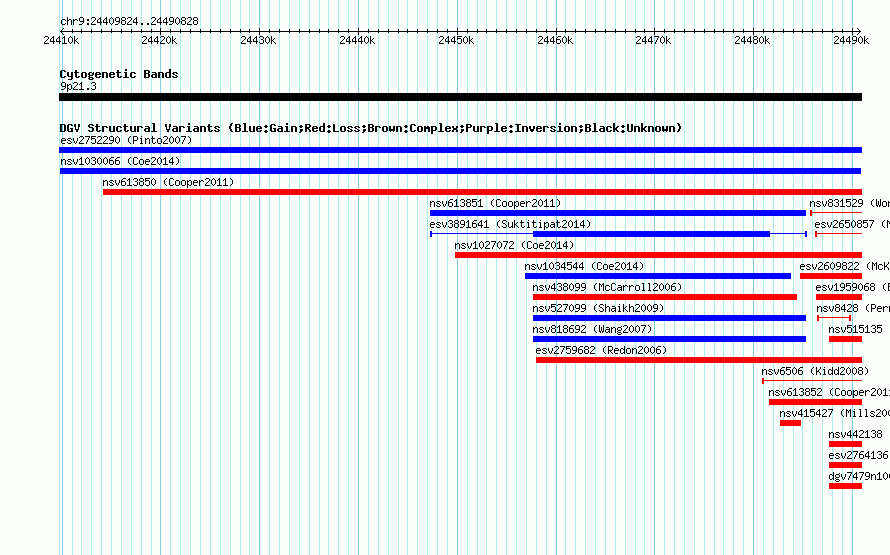Click the Cytogenetic Bands track title

pos(119,74)
